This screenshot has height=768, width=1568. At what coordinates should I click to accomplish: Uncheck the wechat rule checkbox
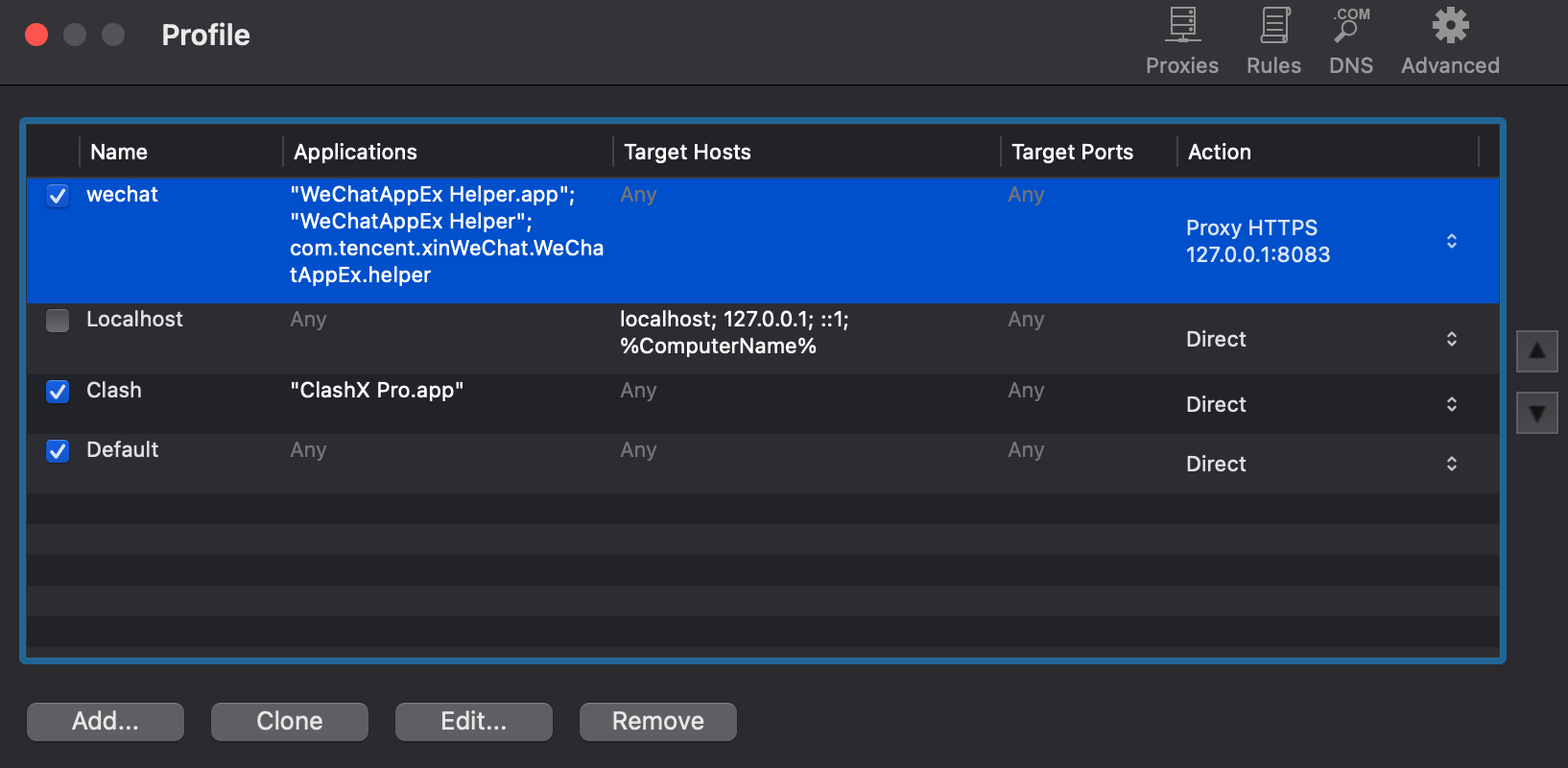pos(58,196)
